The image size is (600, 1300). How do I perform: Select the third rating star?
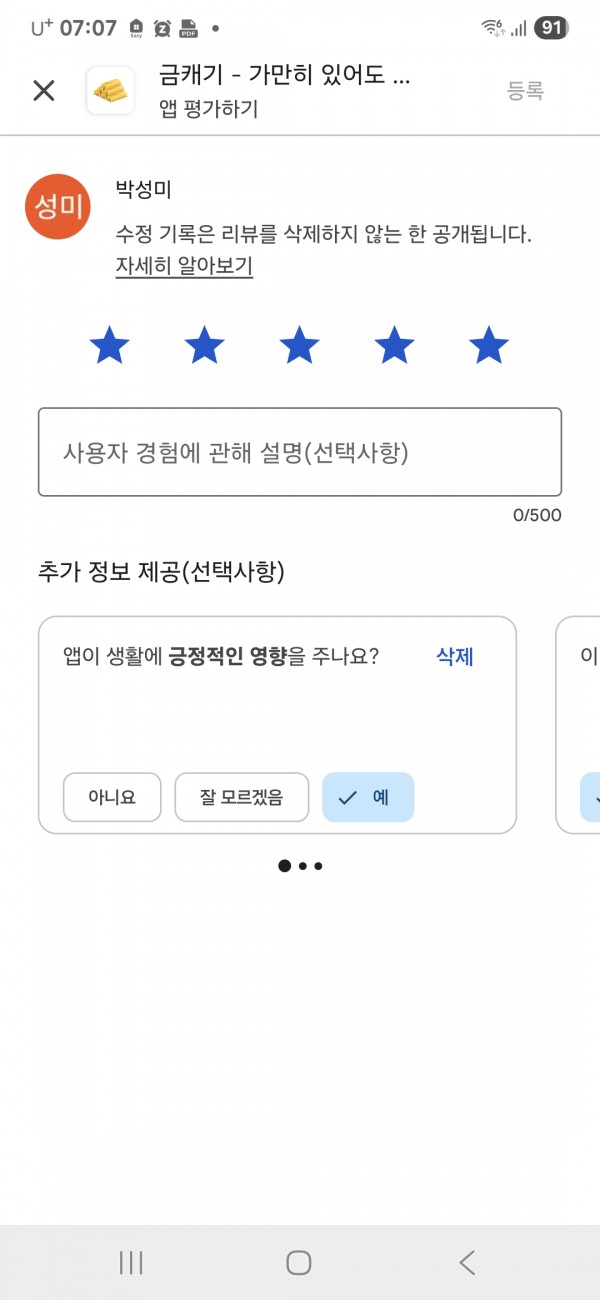point(299,345)
